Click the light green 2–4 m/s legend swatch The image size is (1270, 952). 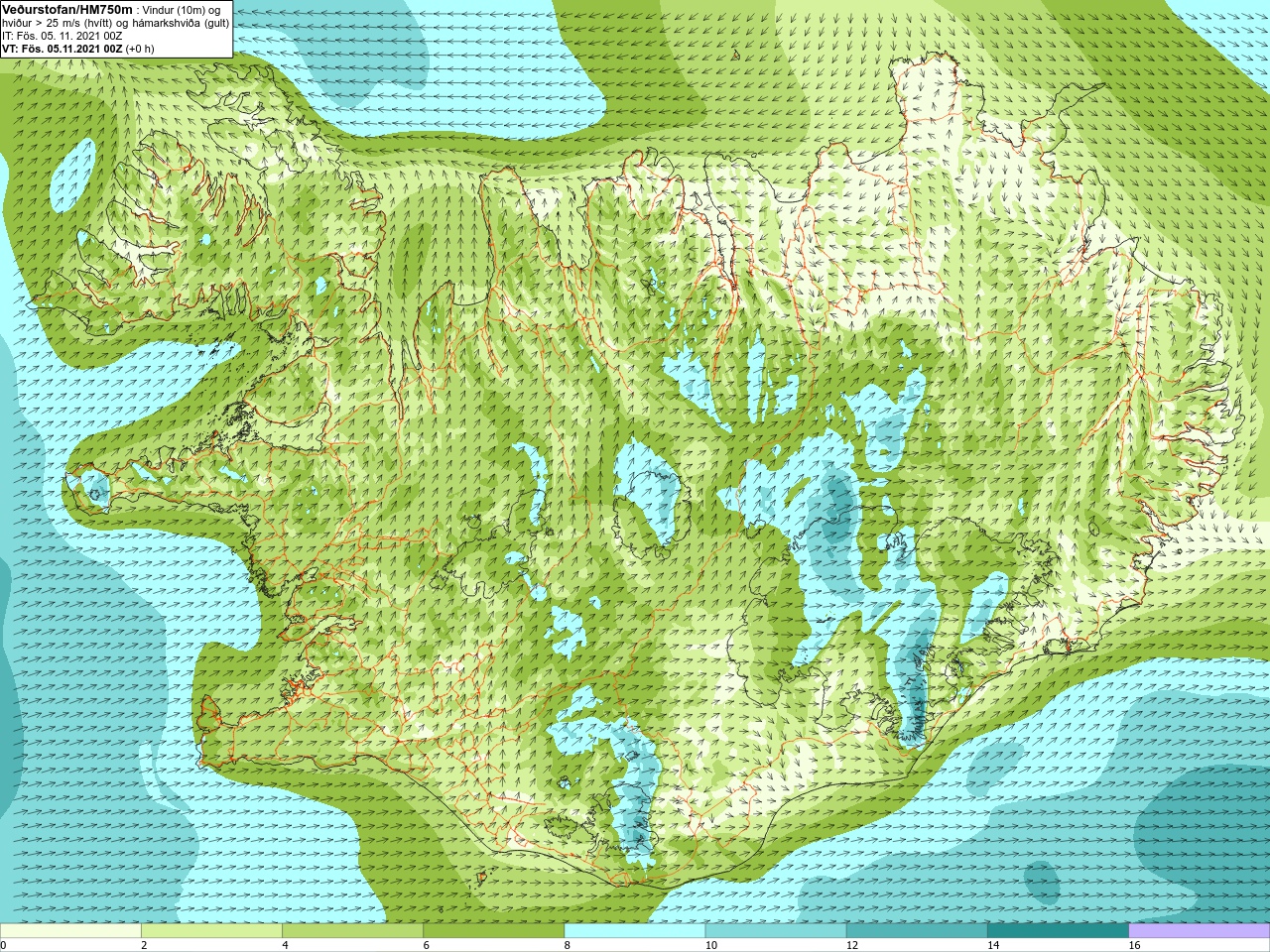click(x=211, y=931)
